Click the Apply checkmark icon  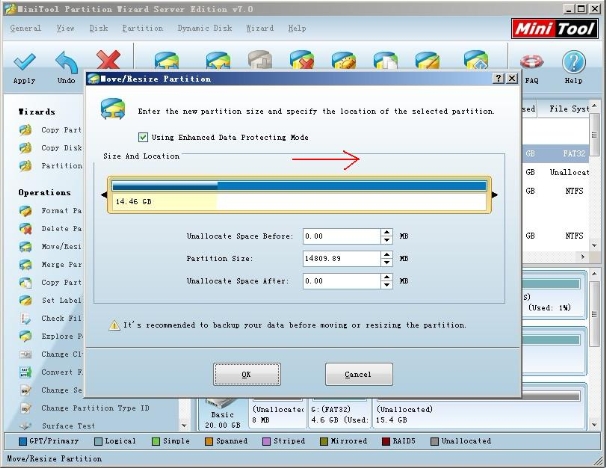[24, 62]
